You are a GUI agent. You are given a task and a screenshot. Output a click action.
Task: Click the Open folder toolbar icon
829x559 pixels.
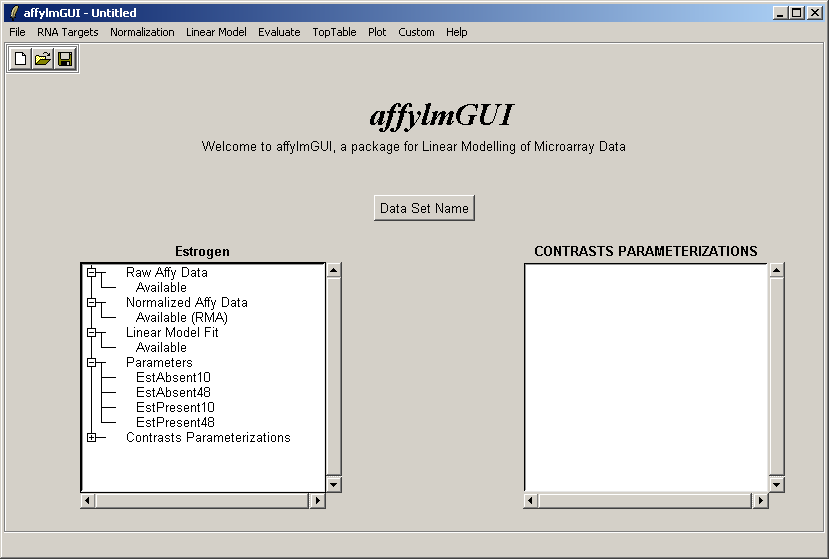click(42, 60)
